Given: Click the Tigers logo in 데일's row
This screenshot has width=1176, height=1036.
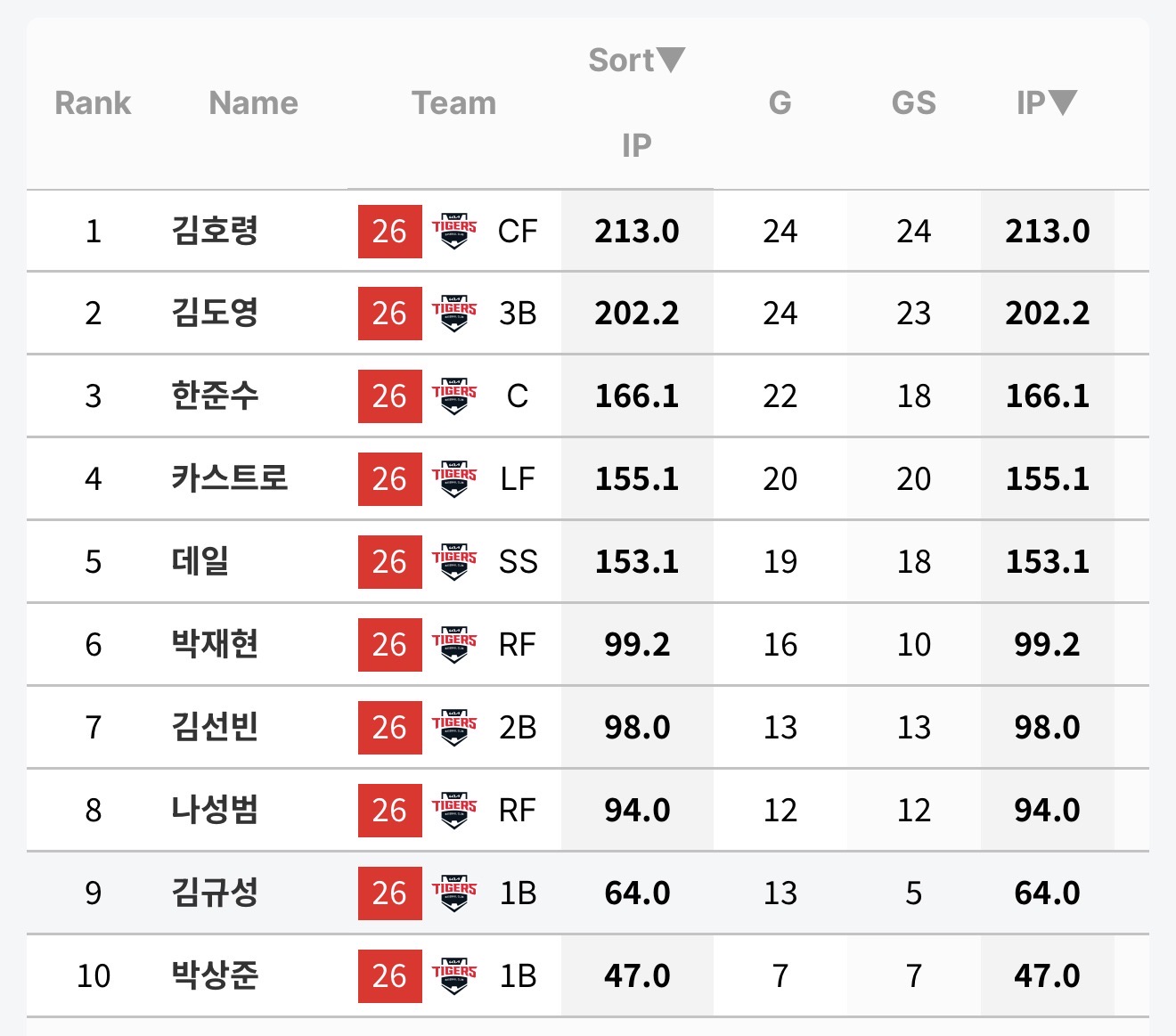Looking at the screenshot, I should click(454, 562).
